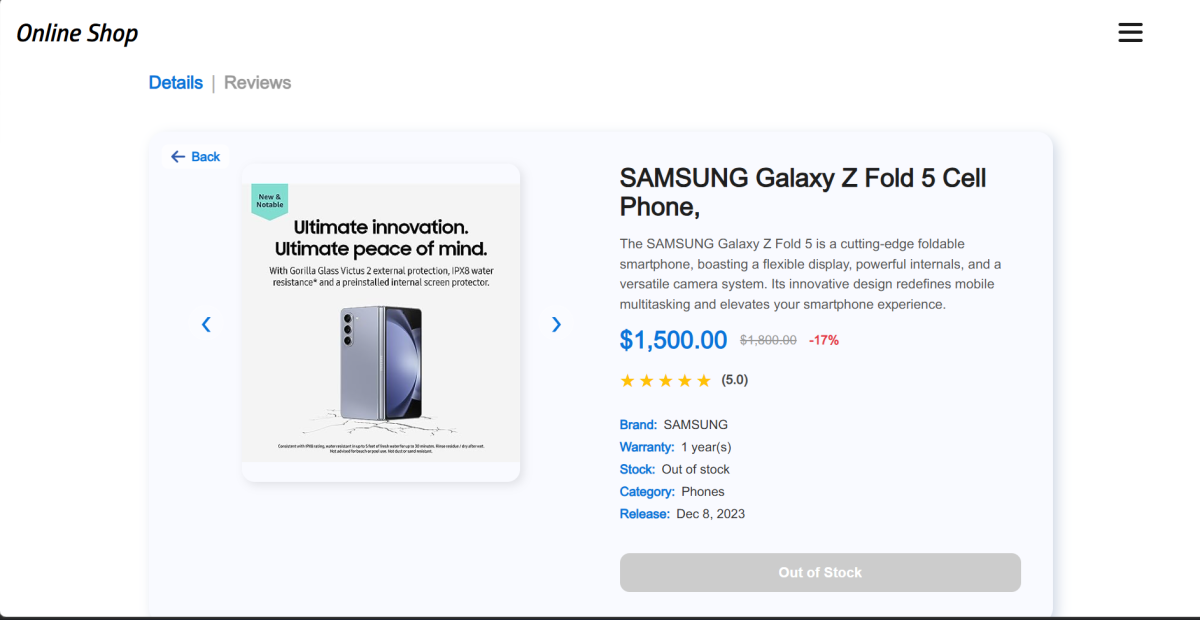The image size is (1200, 620).
Task: Select the SAMSUNG Galaxy Z Fold 5 title
Action: click(x=803, y=192)
